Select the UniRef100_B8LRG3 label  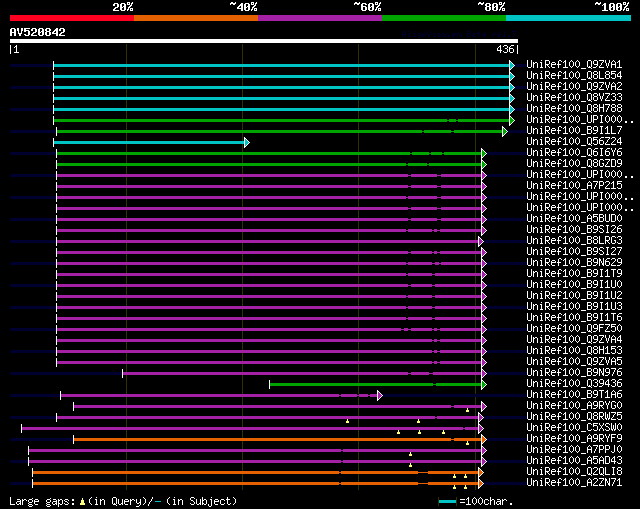(x=574, y=241)
